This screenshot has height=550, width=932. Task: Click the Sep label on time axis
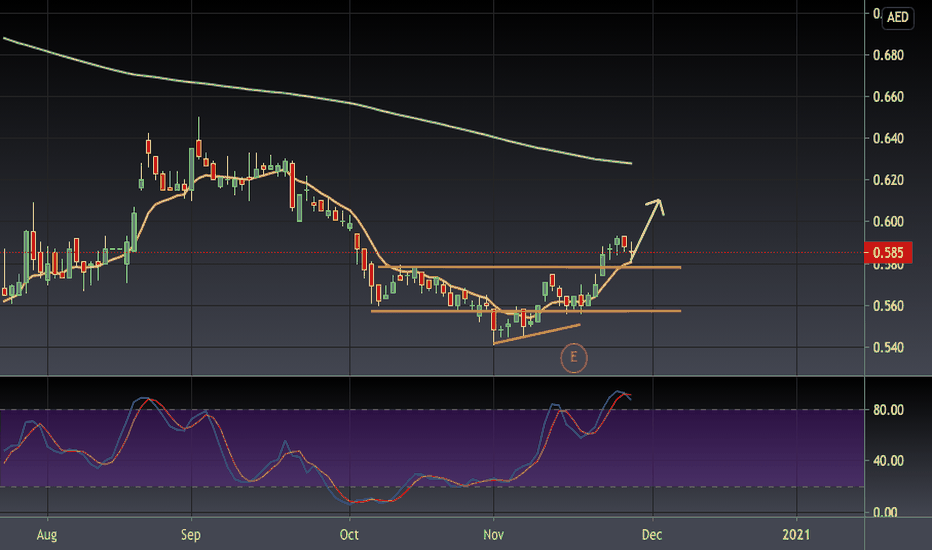tap(191, 535)
